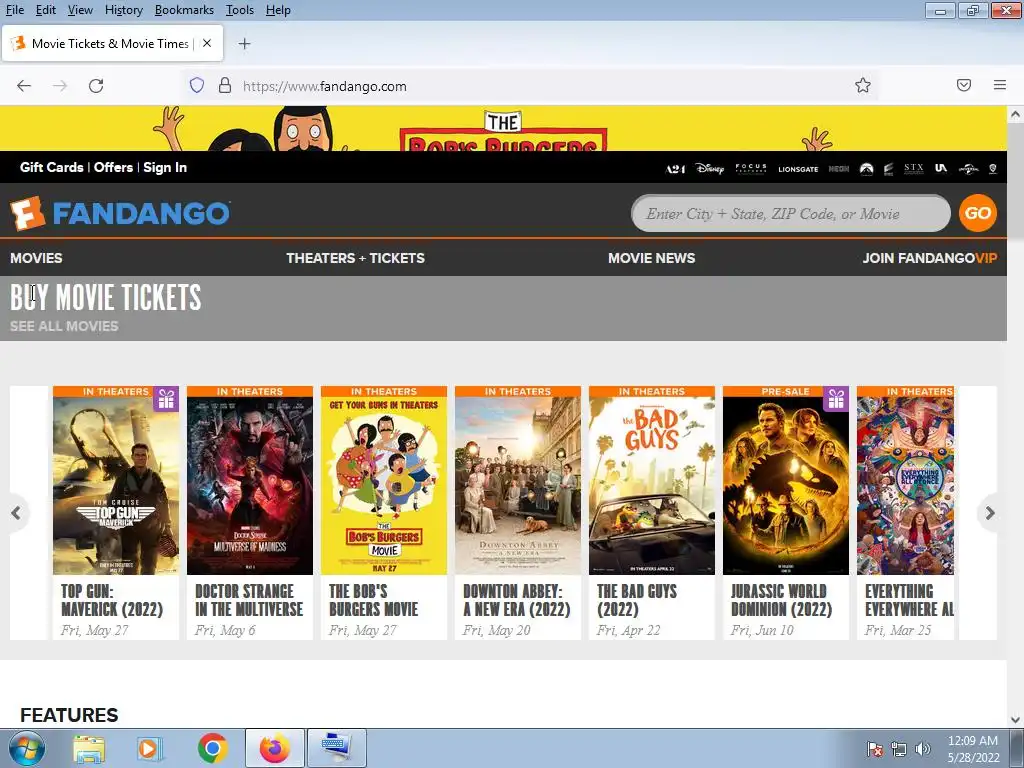This screenshot has height=768, width=1024.
Task: Click gift icon on Jurassic World Dominion poster
Action: point(836,399)
